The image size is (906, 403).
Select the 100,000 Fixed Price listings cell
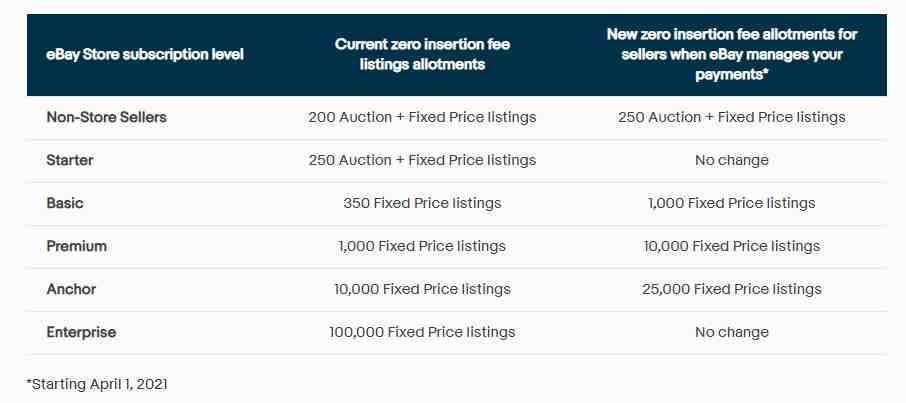[x=422, y=332]
